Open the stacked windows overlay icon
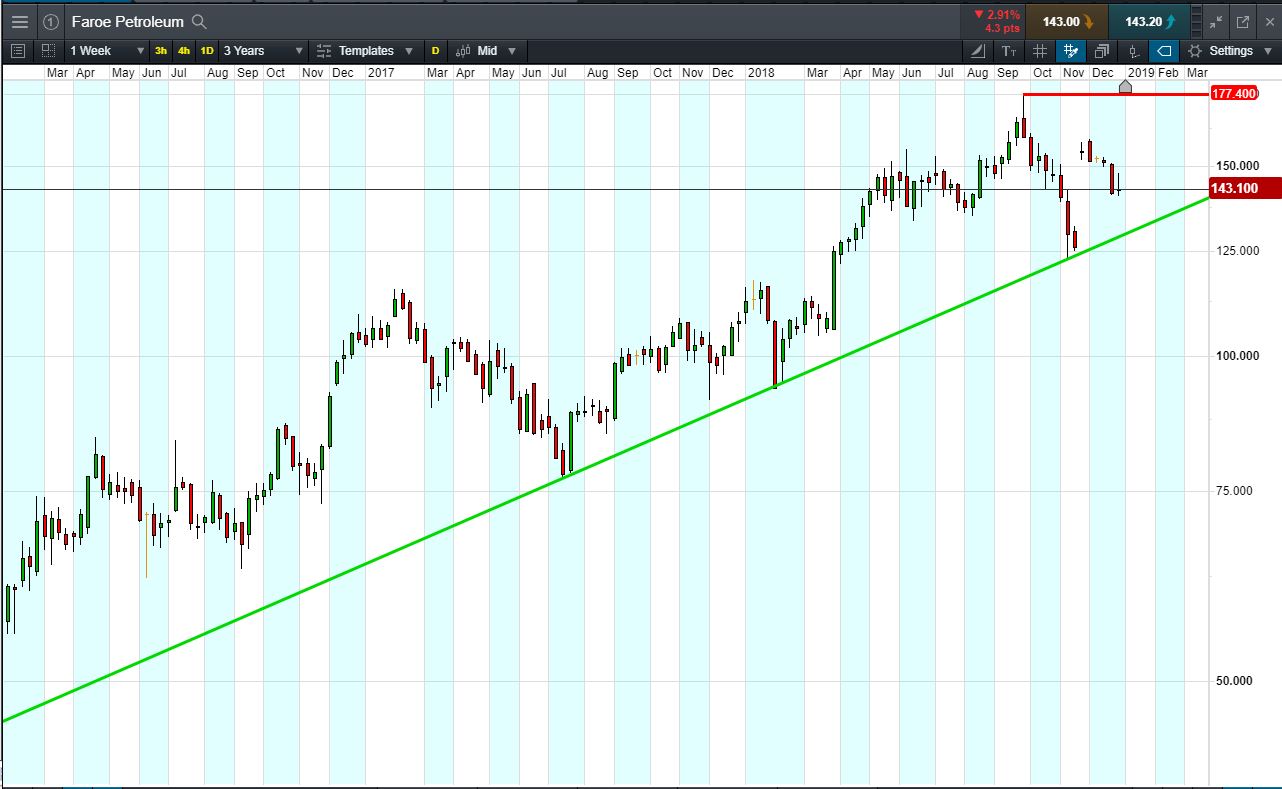Viewport: 1282px width, 789px height. click(1102, 51)
